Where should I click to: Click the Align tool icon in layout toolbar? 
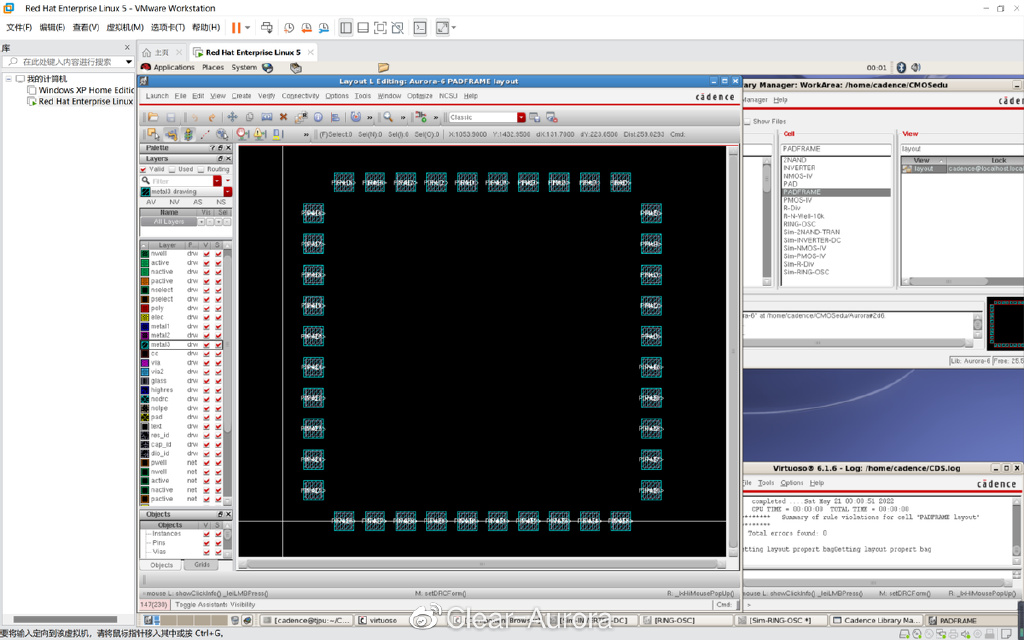point(335,118)
